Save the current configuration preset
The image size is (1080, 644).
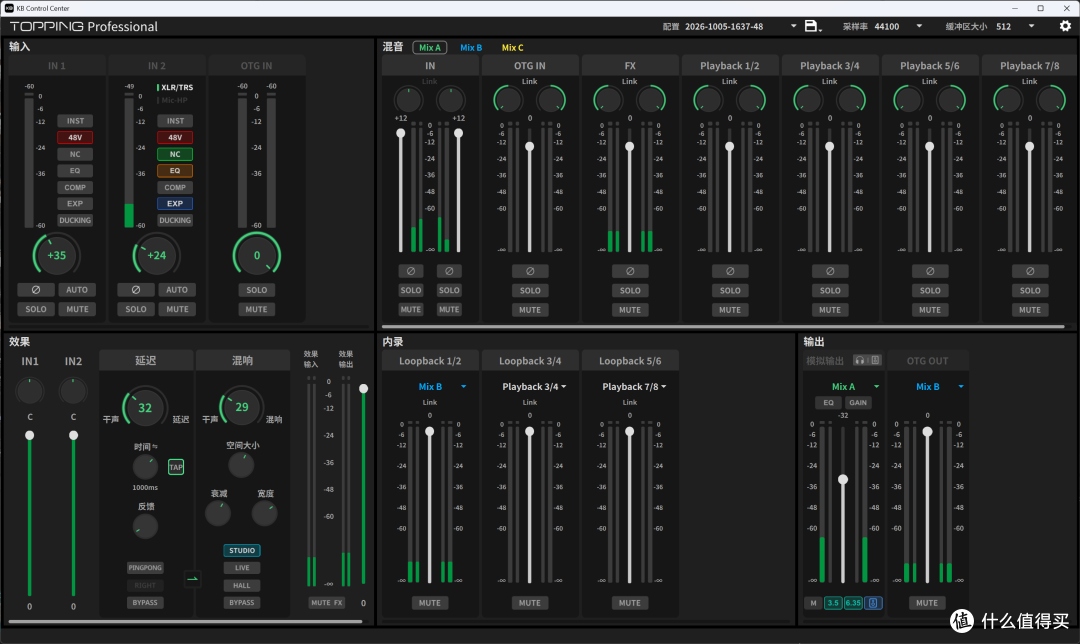click(811, 26)
